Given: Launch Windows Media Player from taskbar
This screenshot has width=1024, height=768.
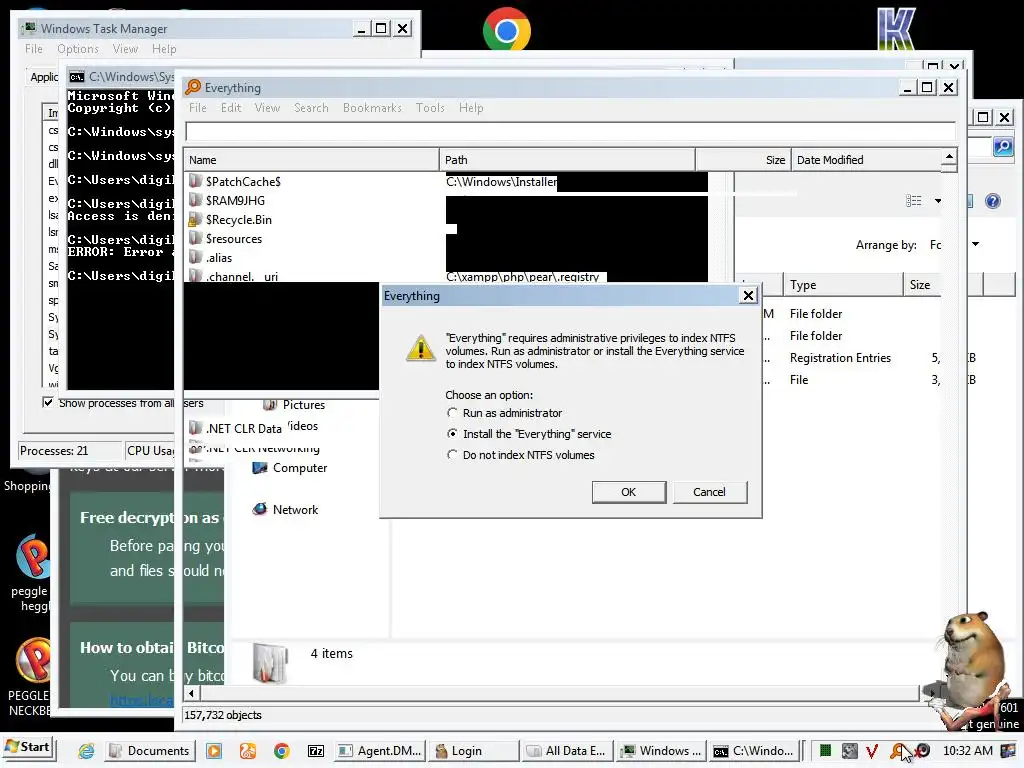Looking at the screenshot, I should 214,751.
